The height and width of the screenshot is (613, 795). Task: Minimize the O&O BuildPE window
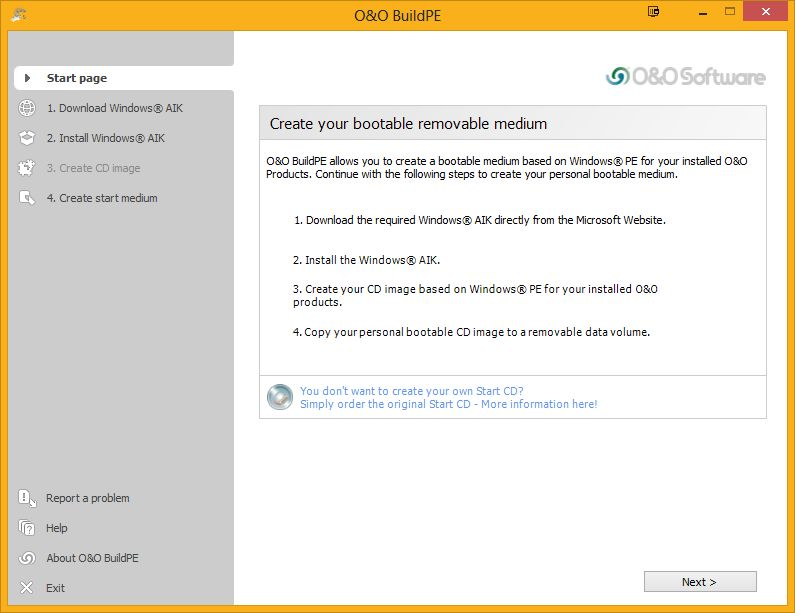click(703, 12)
